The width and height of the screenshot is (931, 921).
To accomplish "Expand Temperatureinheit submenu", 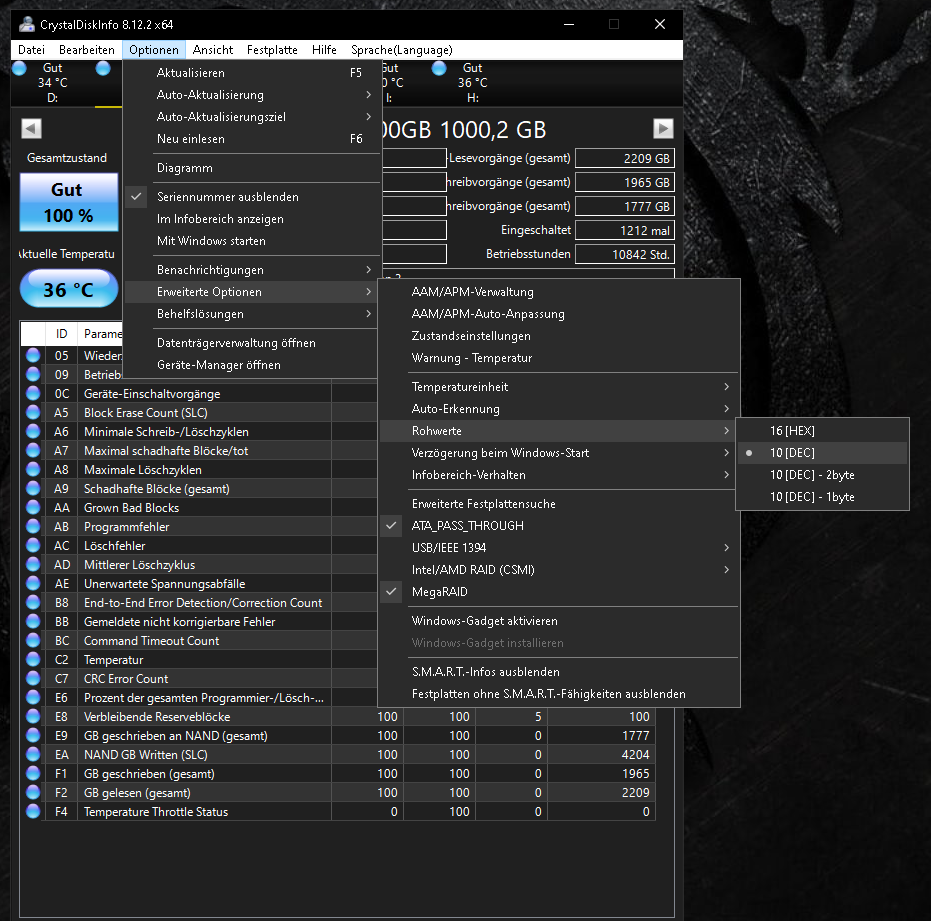I will pyautogui.click(x=559, y=387).
